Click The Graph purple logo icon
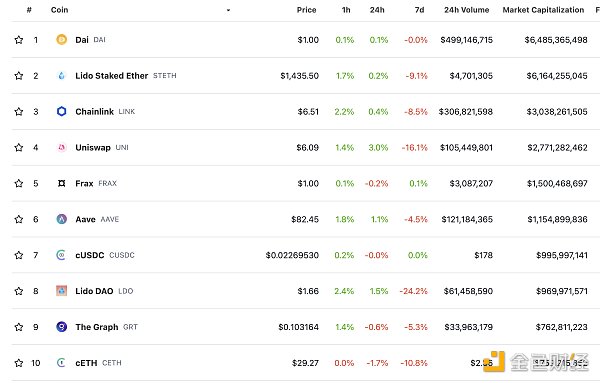The height and width of the screenshot is (383, 600). [x=61, y=327]
